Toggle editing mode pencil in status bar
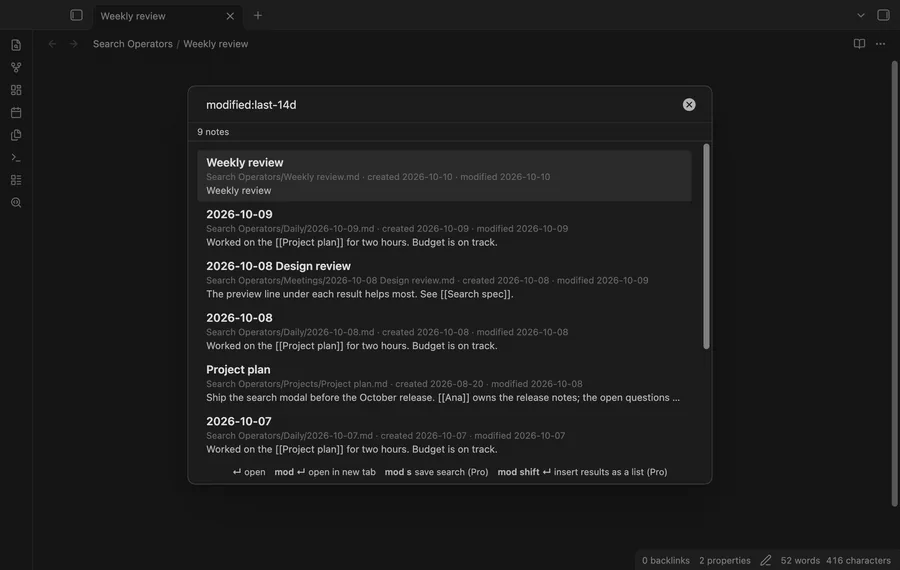 (765, 560)
